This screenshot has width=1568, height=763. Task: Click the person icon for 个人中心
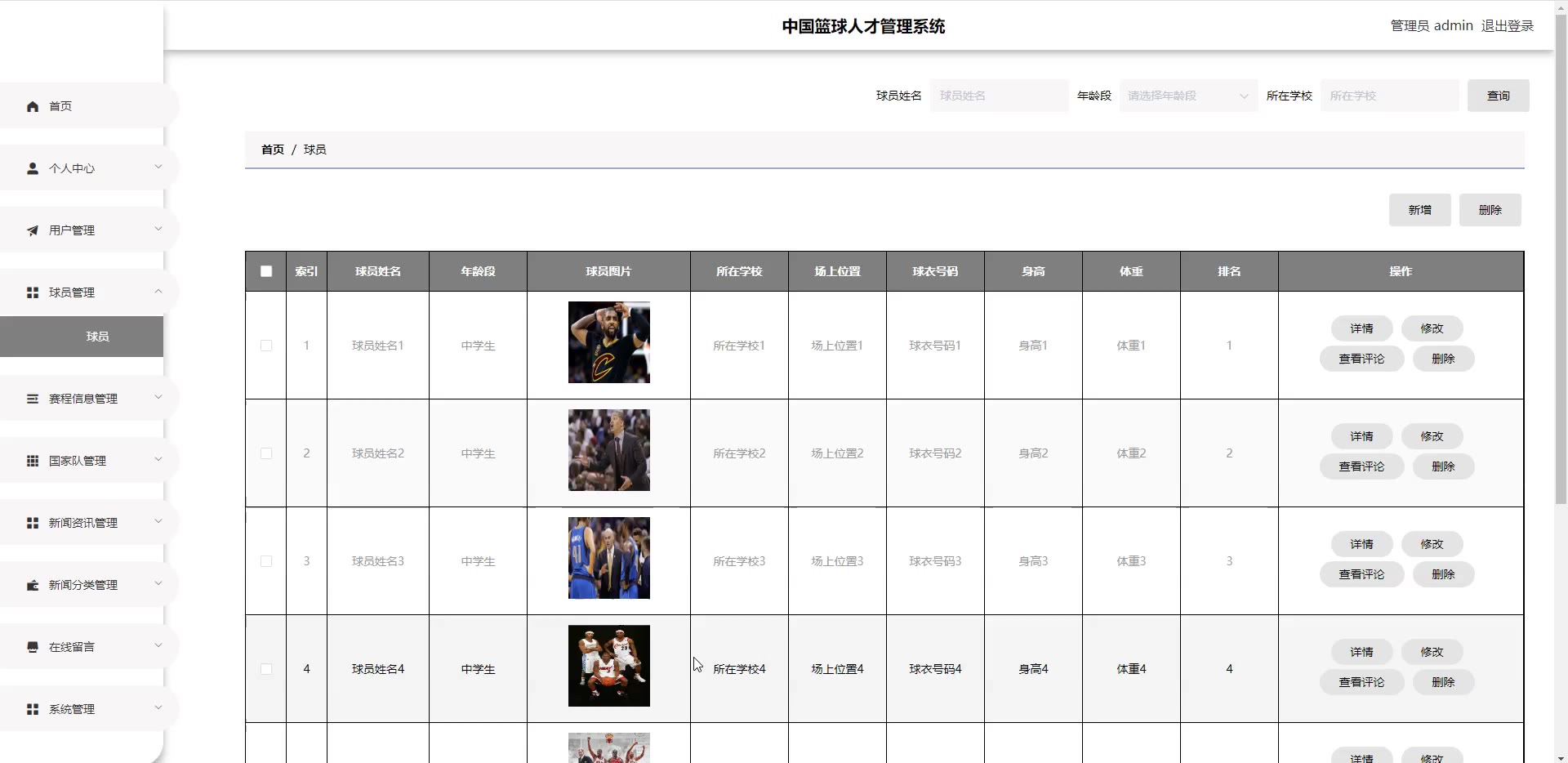coord(33,168)
